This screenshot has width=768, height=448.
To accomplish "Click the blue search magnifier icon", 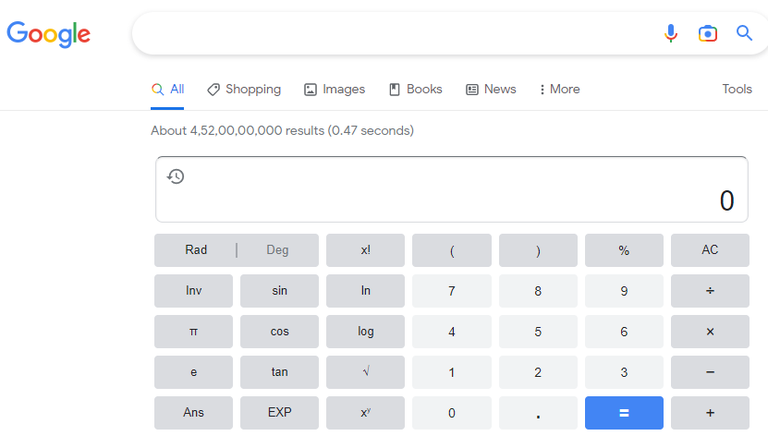I will point(744,33).
